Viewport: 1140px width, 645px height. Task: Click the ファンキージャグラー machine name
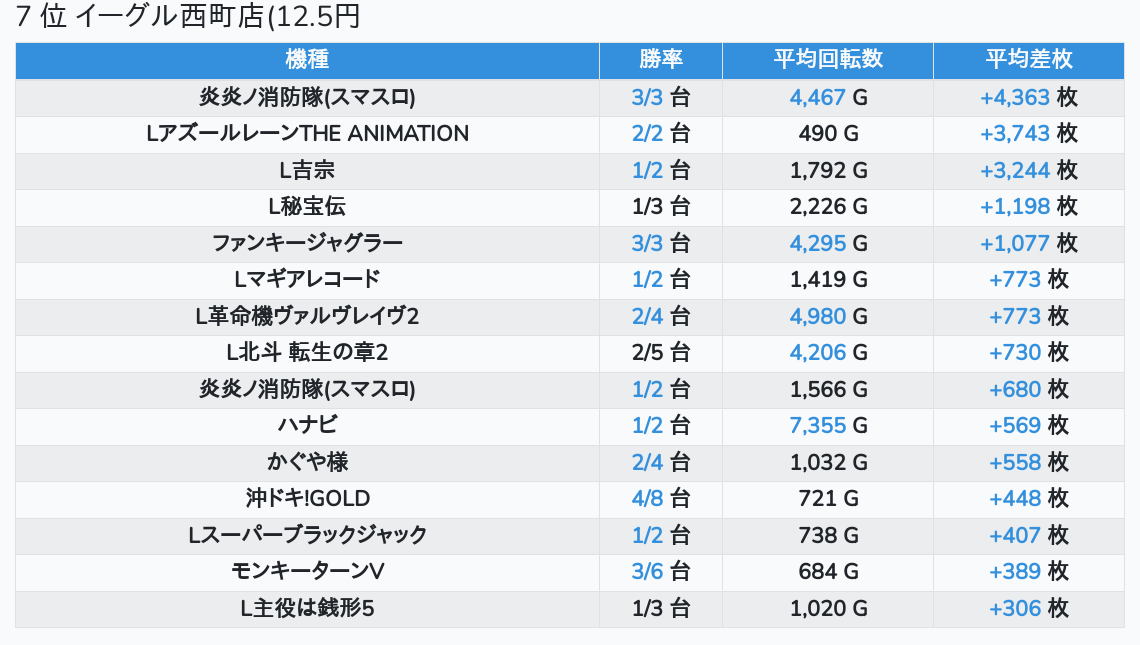tap(307, 243)
